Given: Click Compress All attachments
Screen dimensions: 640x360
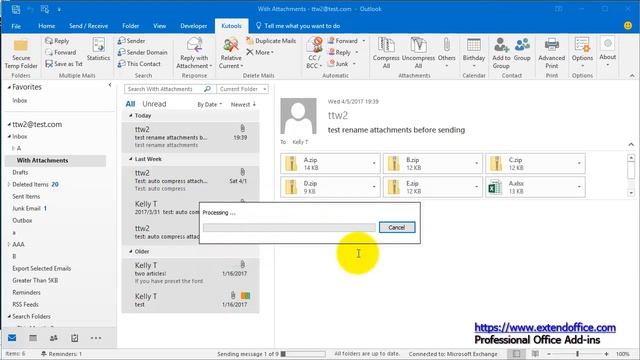Looking at the screenshot, I should 386,53.
